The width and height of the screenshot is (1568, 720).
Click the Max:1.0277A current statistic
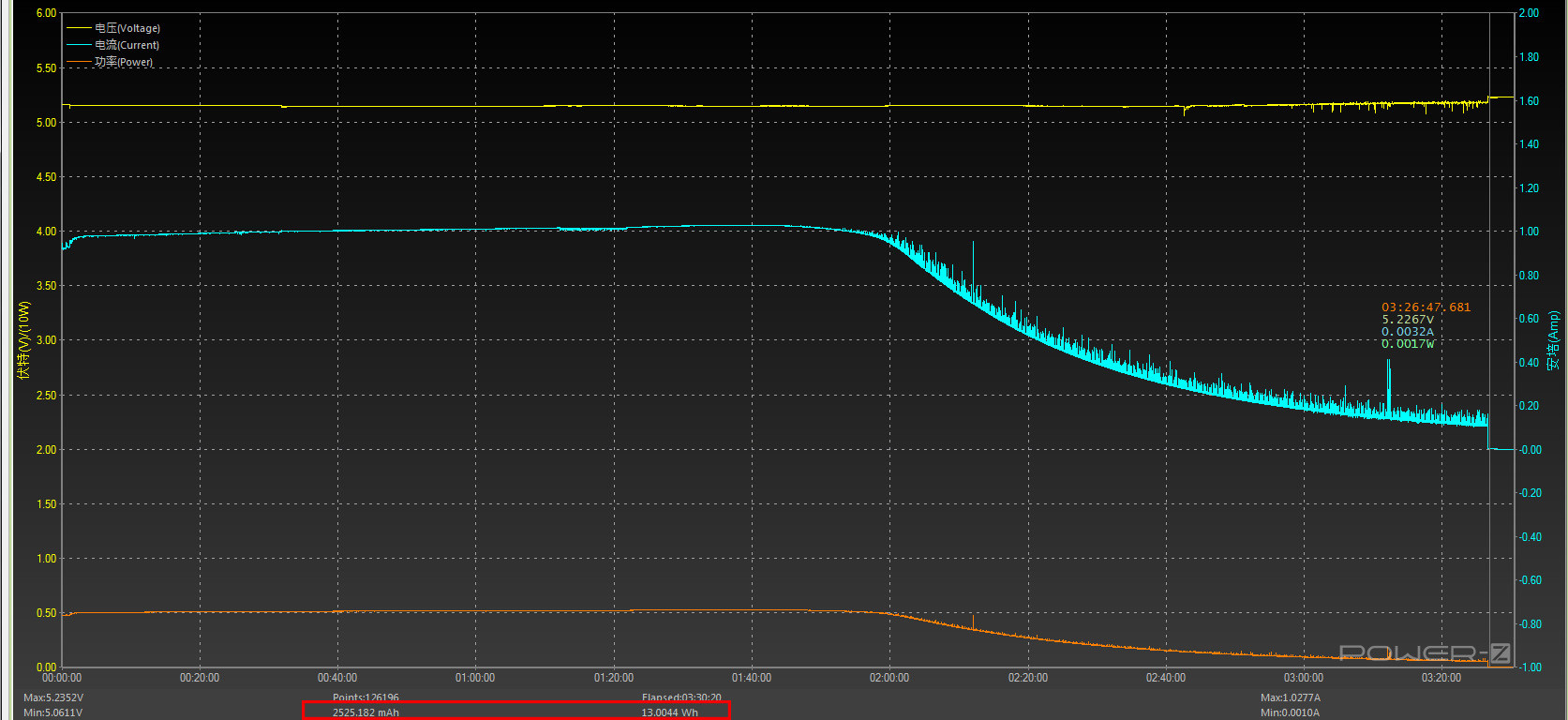pyautogui.click(x=1290, y=697)
